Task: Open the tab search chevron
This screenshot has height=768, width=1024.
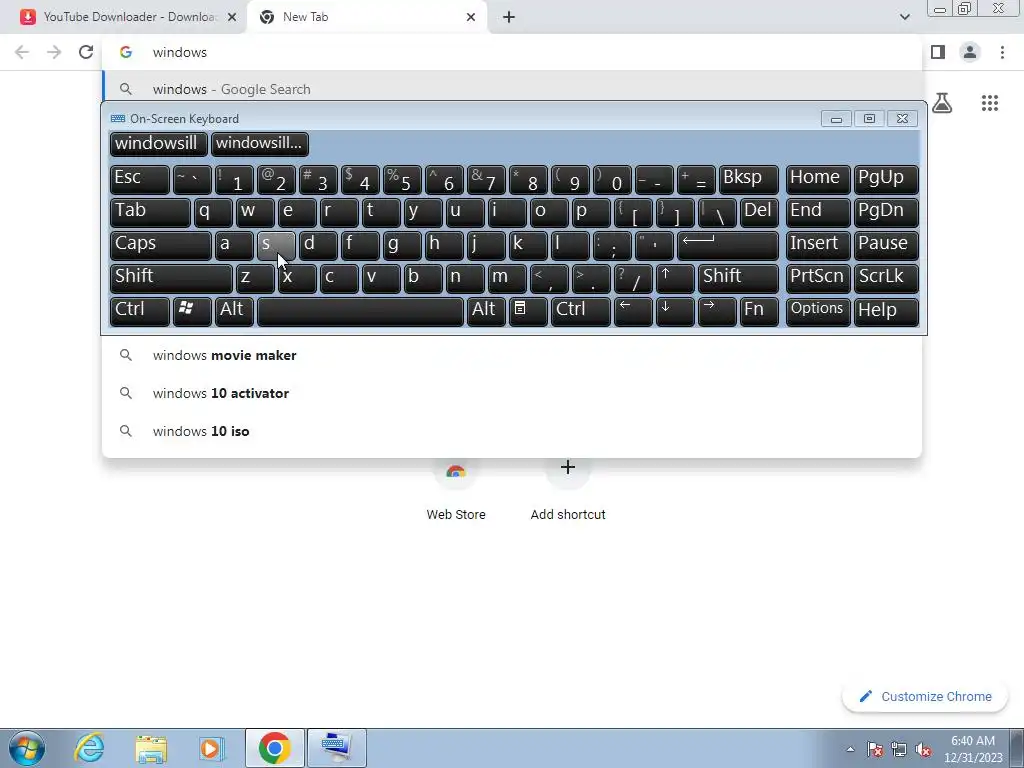Action: click(x=904, y=17)
